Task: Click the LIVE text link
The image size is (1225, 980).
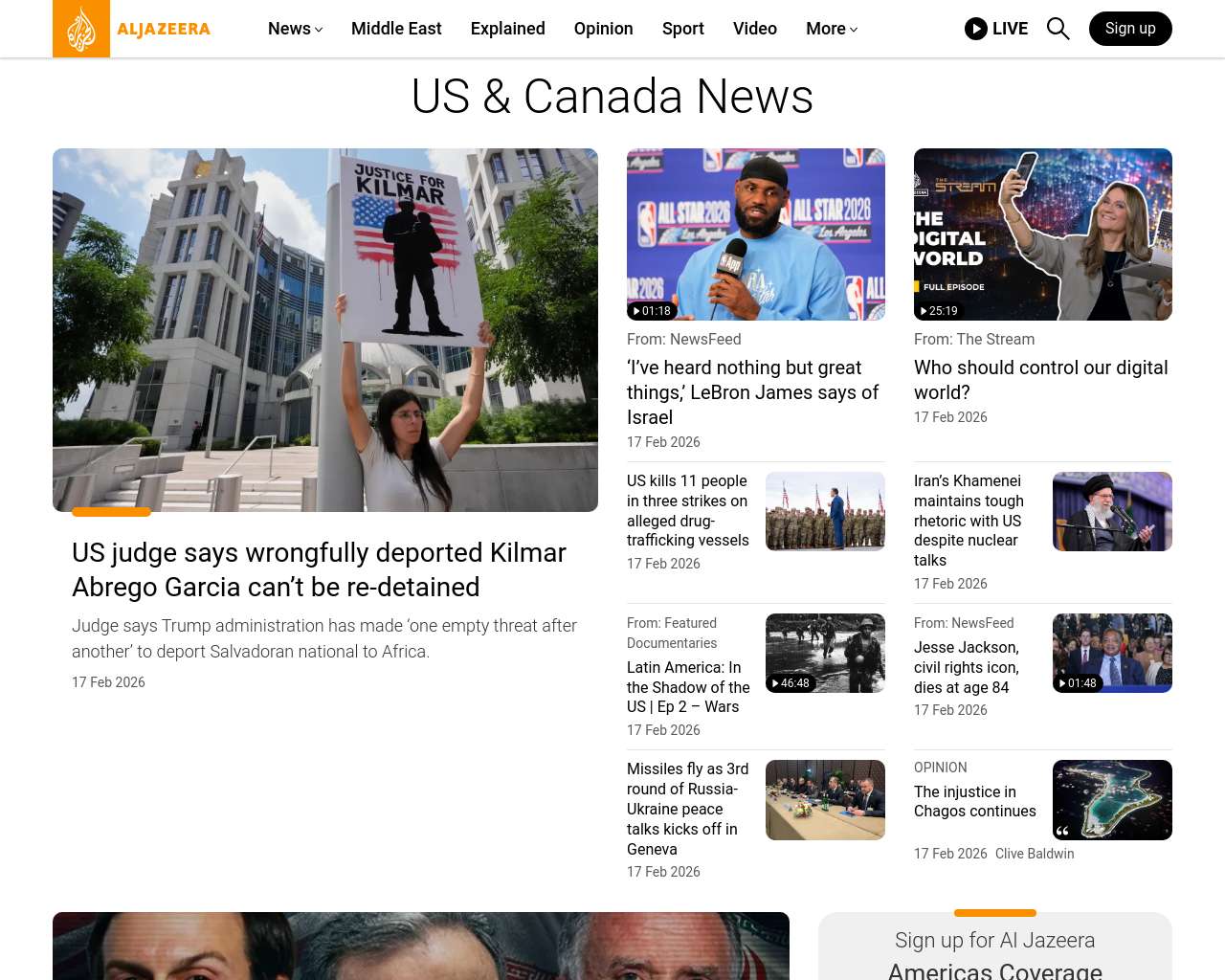Action: coord(1011,29)
